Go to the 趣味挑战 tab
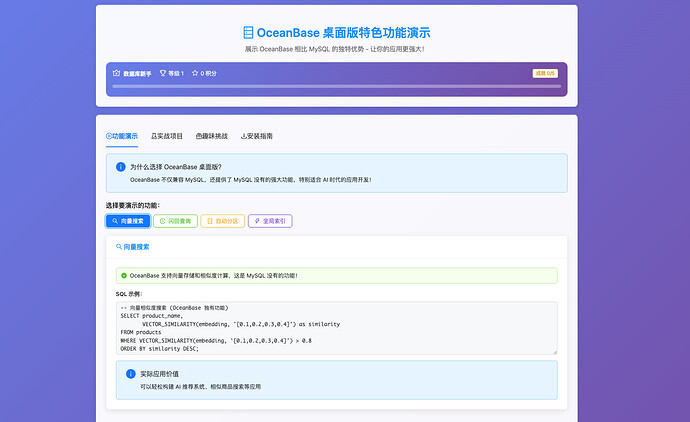This screenshot has width=690, height=422. pos(212,136)
